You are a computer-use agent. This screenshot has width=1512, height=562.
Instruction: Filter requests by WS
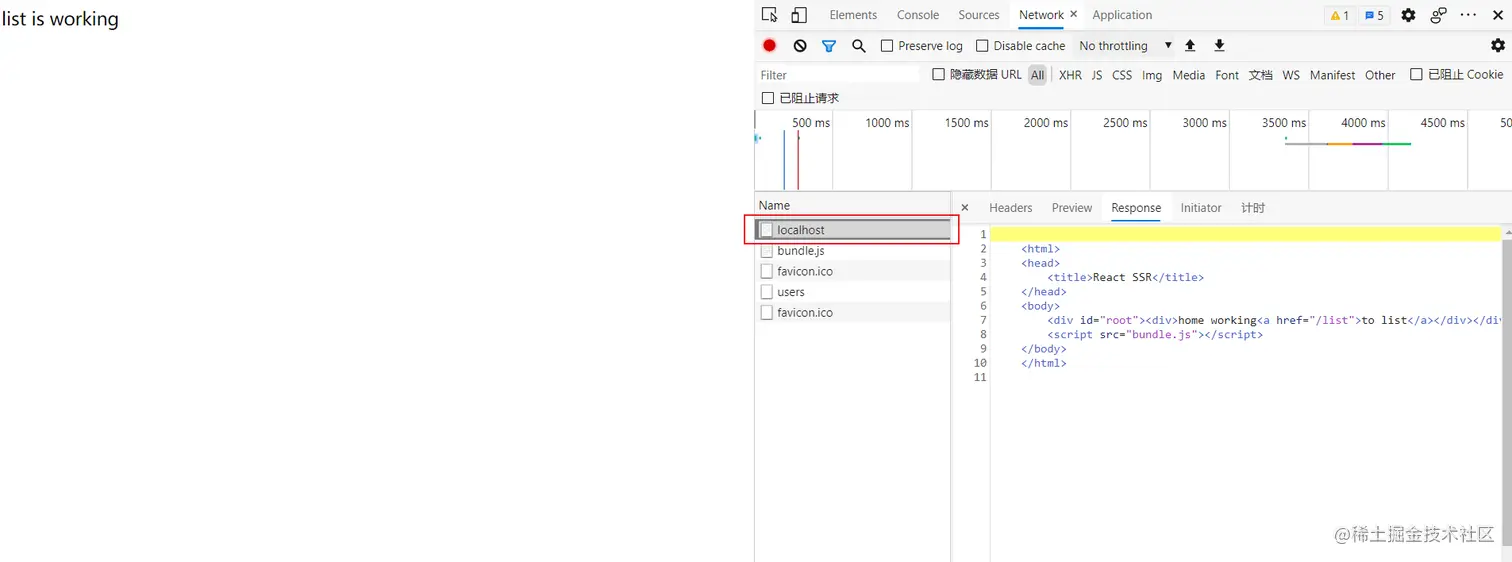[x=1291, y=75]
